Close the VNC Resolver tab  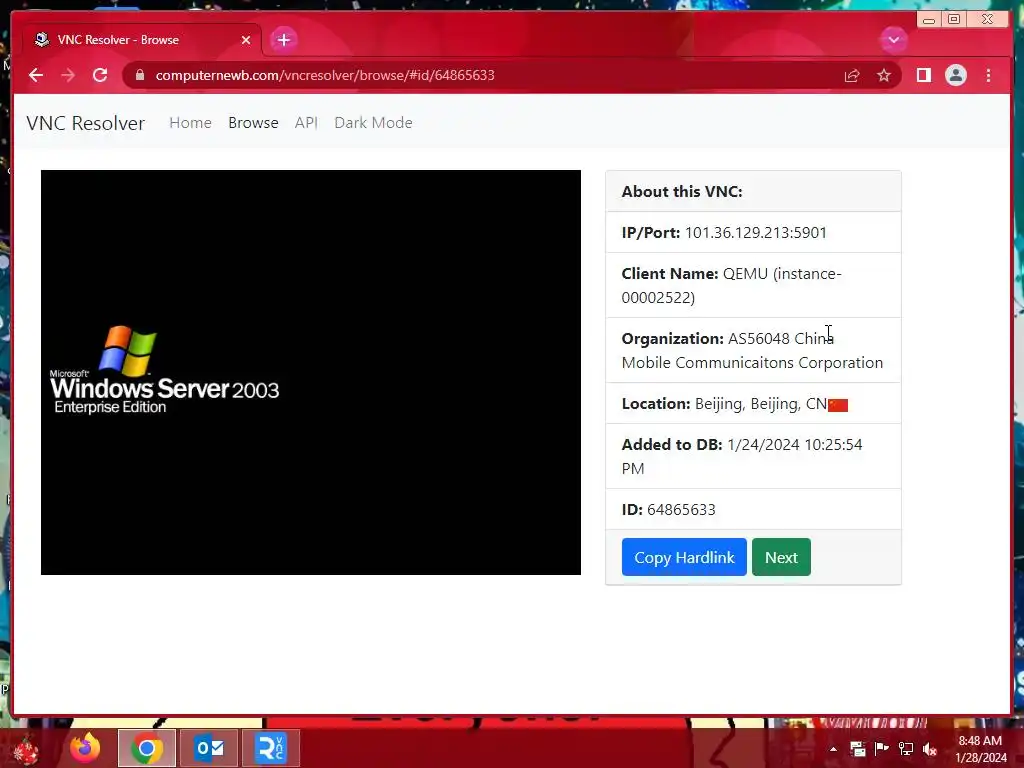[246, 40]
